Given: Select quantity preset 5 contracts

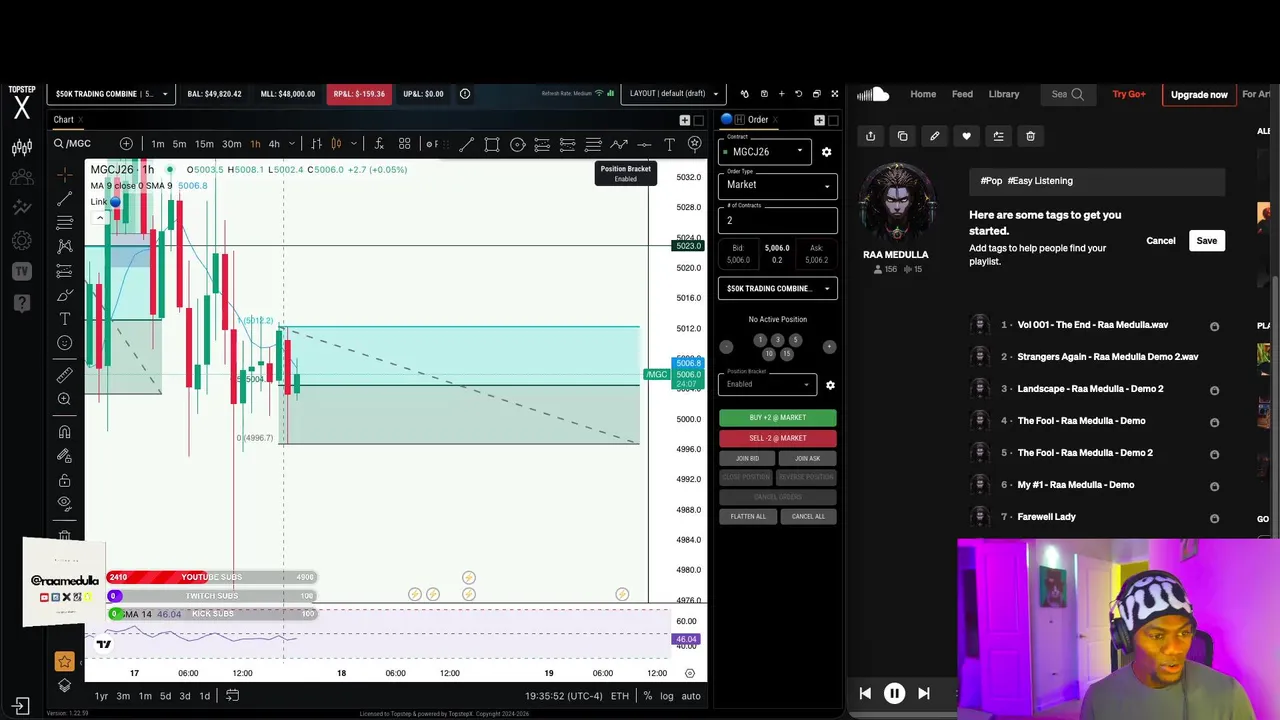Looking at the screenshot, I should tap(796, 340).
